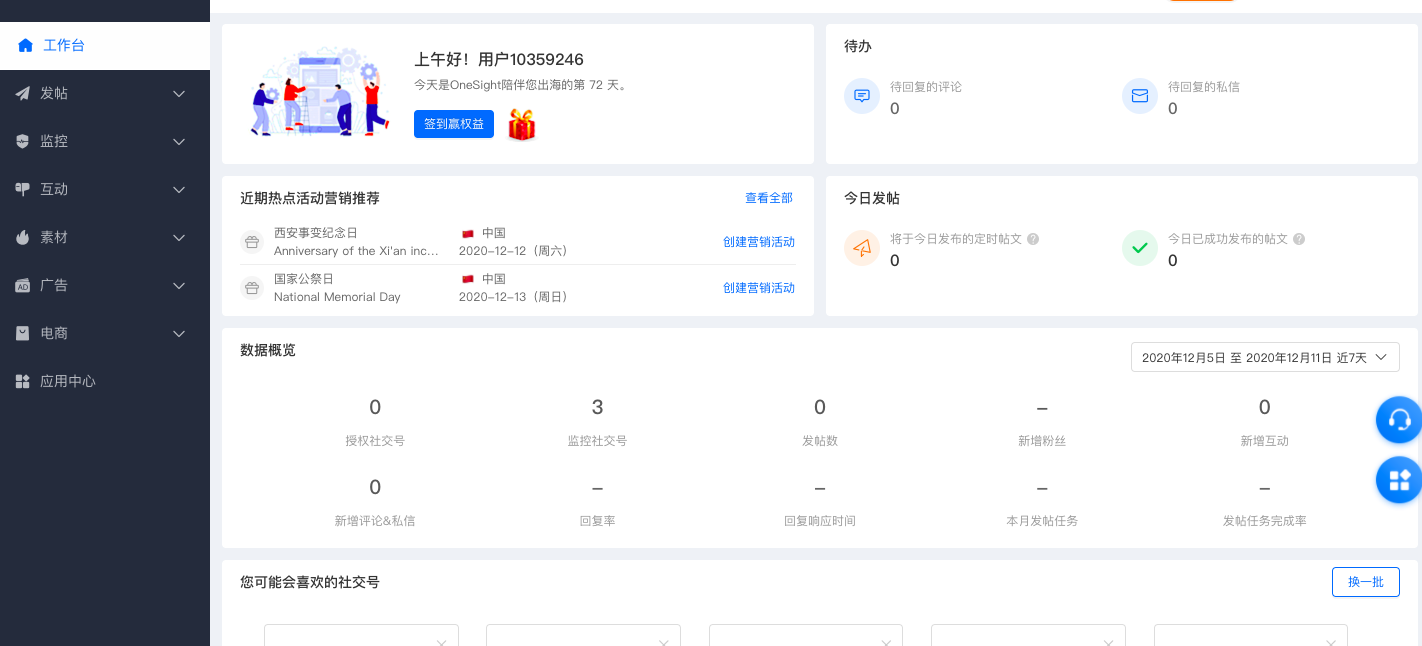This screenshot has height=646, width=1422.
Task: Click the 互动 icon in sidebar
Action: pos(22,189)
